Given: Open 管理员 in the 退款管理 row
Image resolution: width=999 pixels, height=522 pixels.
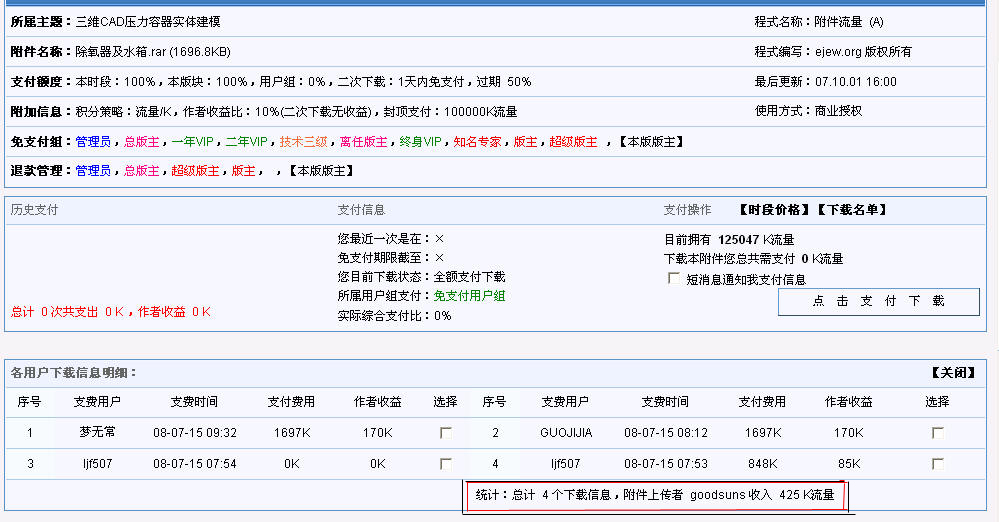Looking at the screenshot, I should pyautogui.click(x=93, y=170).
